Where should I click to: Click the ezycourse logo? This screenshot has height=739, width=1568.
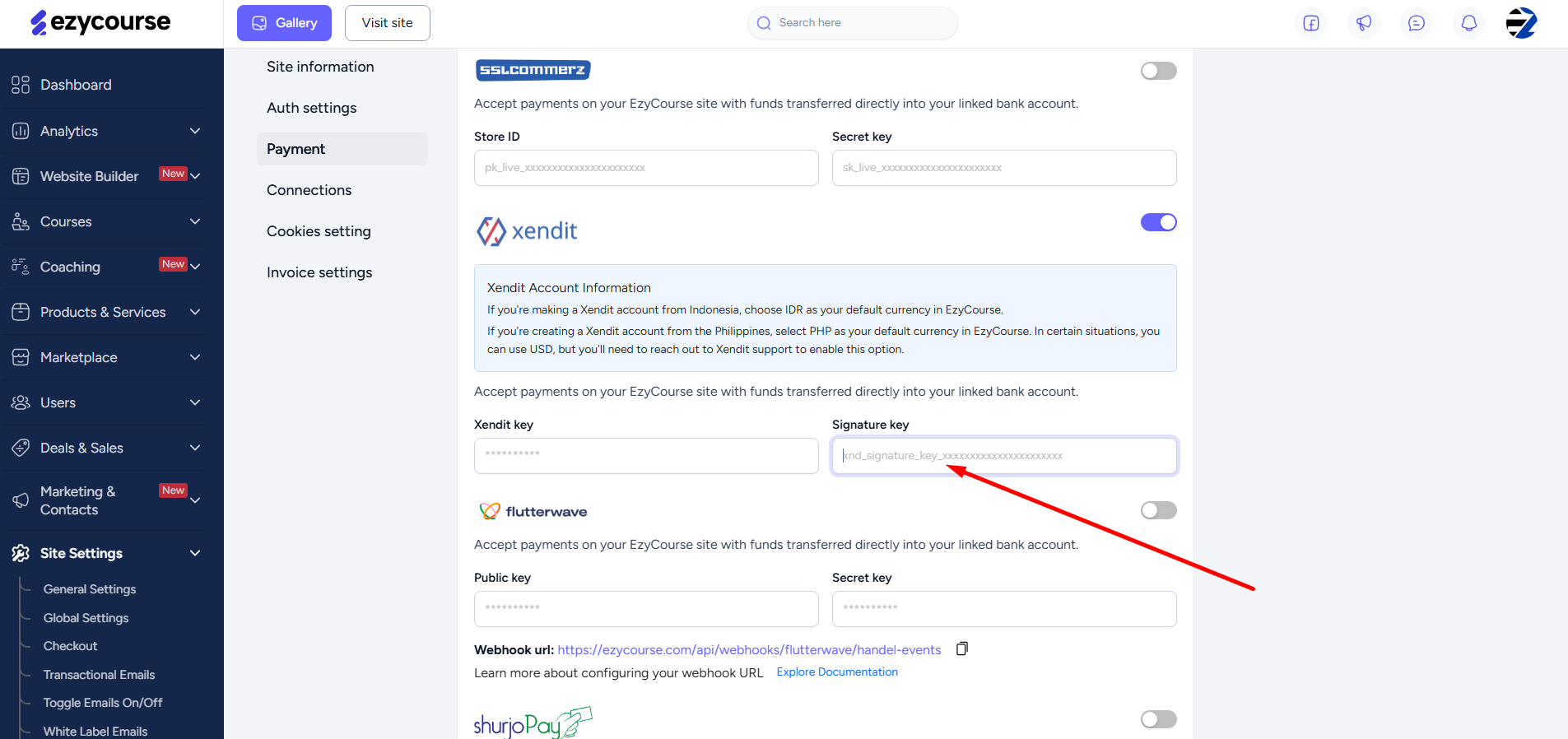100,22
